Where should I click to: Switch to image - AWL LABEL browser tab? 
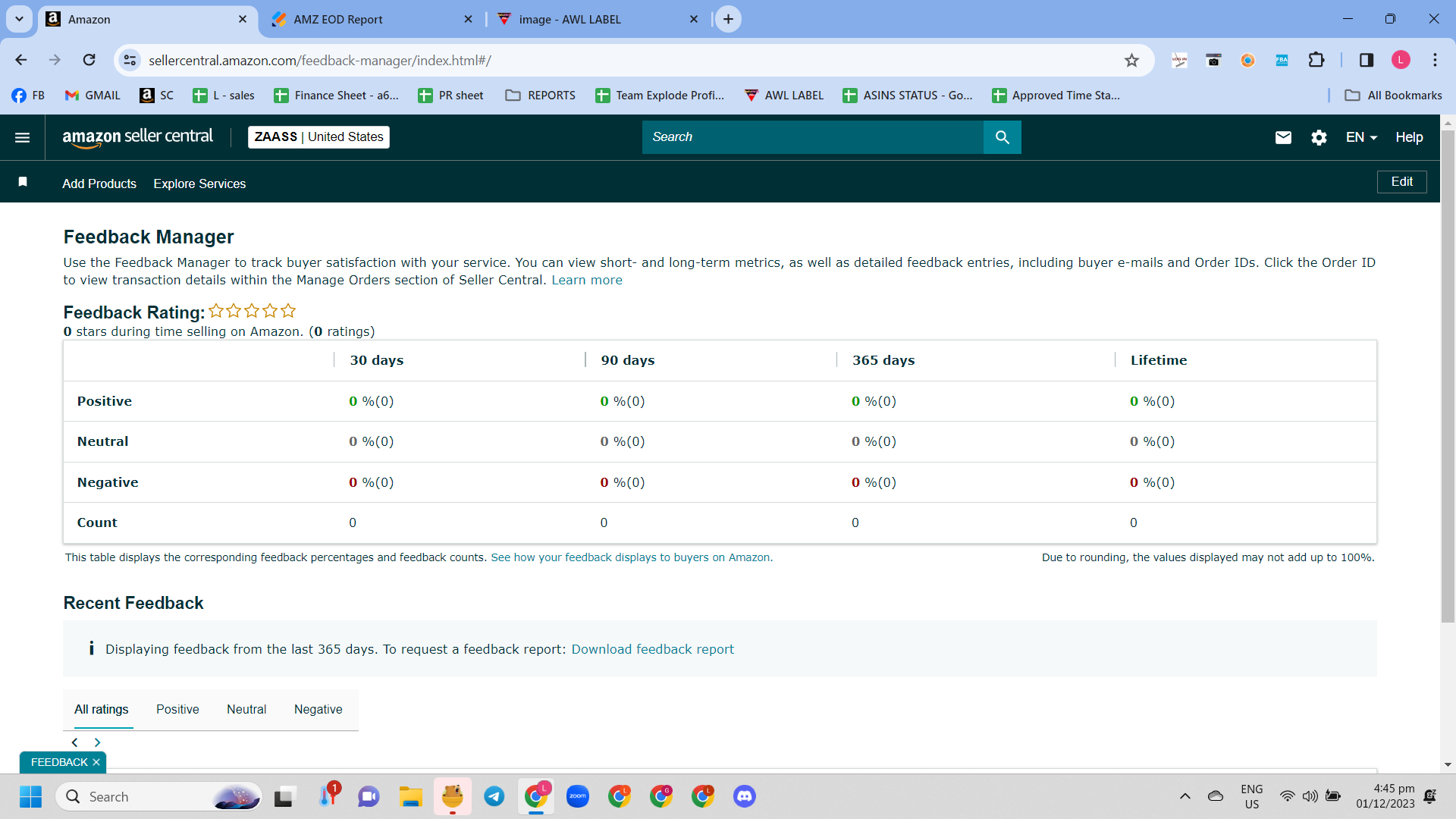click(598, 19)
